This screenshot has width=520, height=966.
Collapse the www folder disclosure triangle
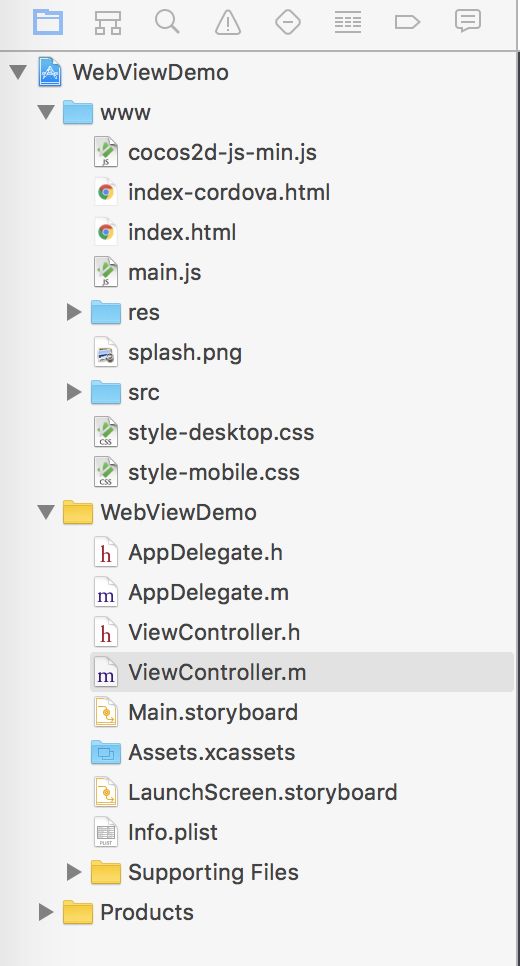click(x=46, y=113)
